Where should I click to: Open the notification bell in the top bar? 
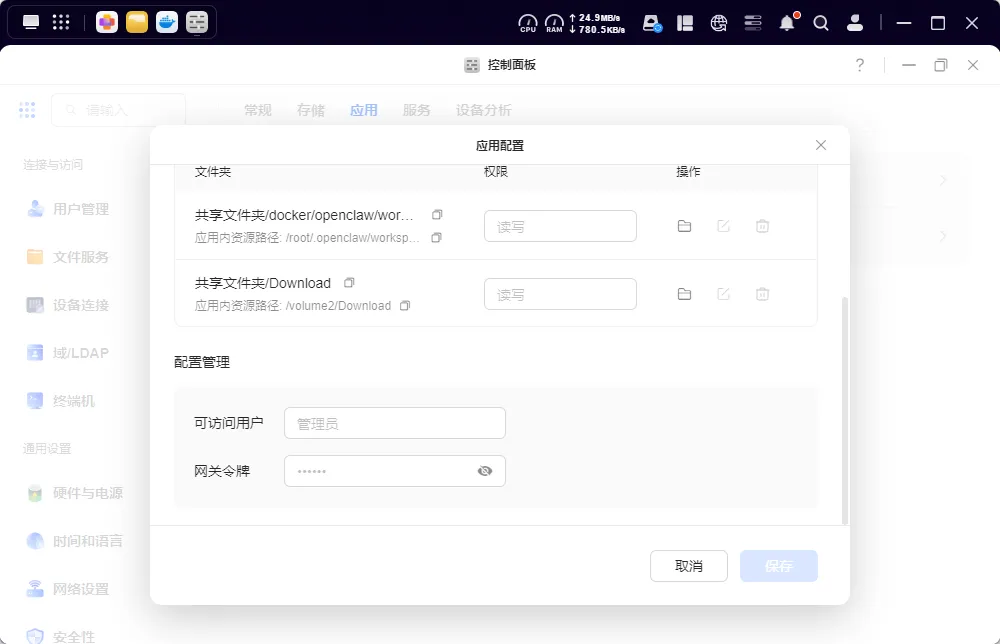click(x=787, y=23)
